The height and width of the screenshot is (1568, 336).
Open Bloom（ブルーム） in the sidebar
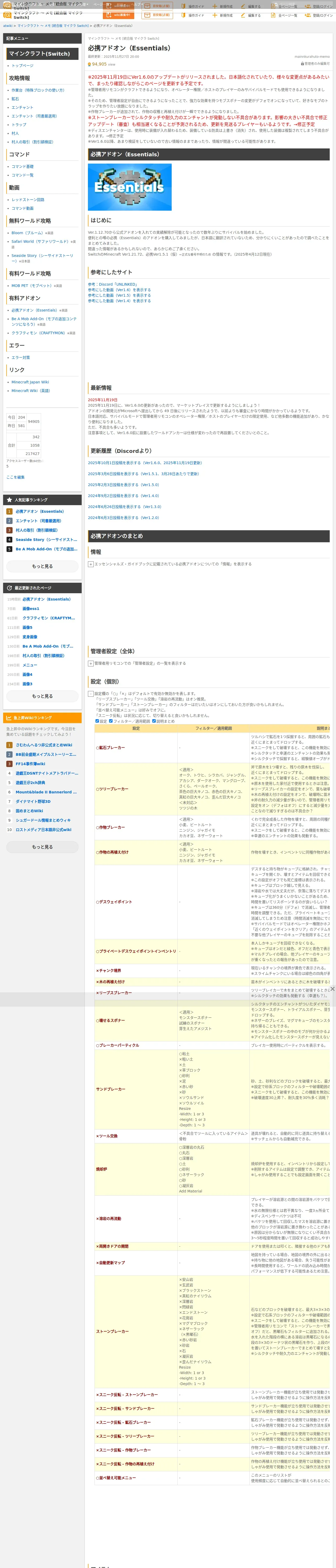(27, 233)
